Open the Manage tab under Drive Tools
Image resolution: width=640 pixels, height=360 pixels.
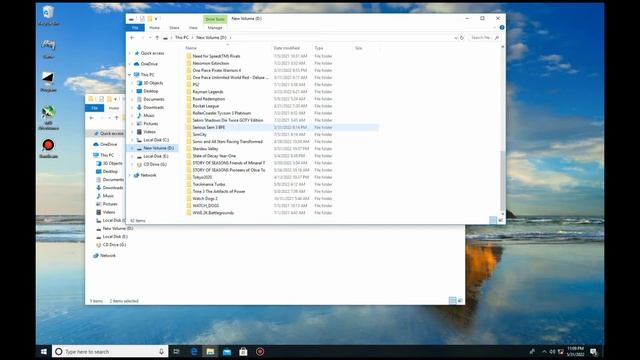215,28
